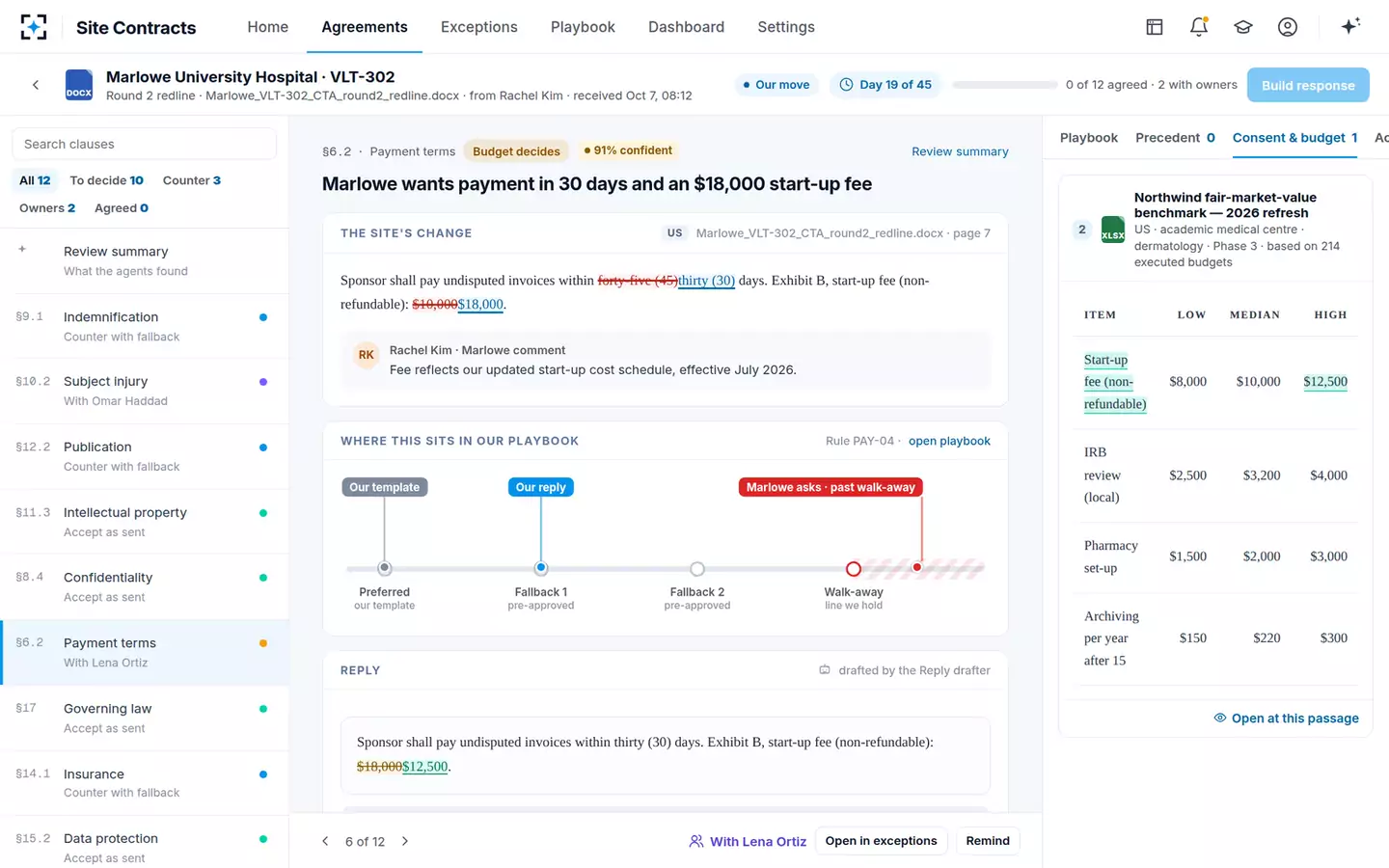Click the Site Contracts logo icon
Image resolution: width=1389 pixels, height=868 pixels.
click(x=34, y=27)
